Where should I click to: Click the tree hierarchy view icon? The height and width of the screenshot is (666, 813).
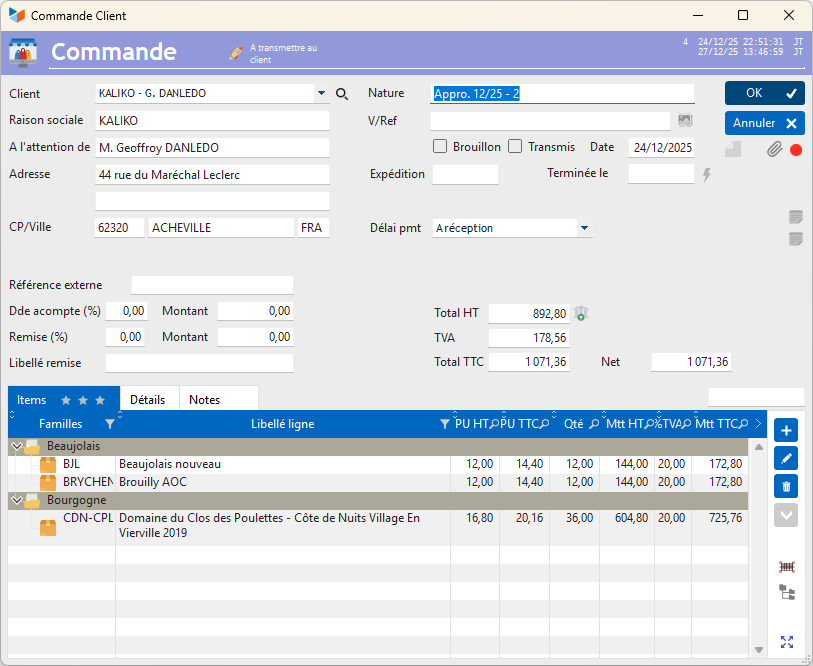point(787,593)
